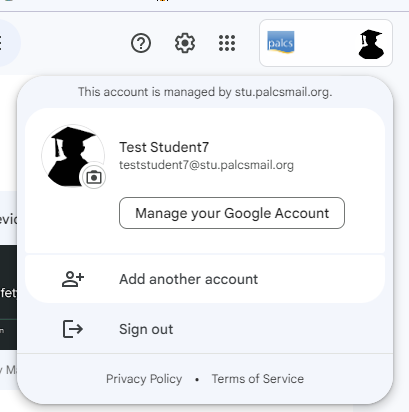
Task: Click the large Test Student7 profile picture
Action: 73,156
